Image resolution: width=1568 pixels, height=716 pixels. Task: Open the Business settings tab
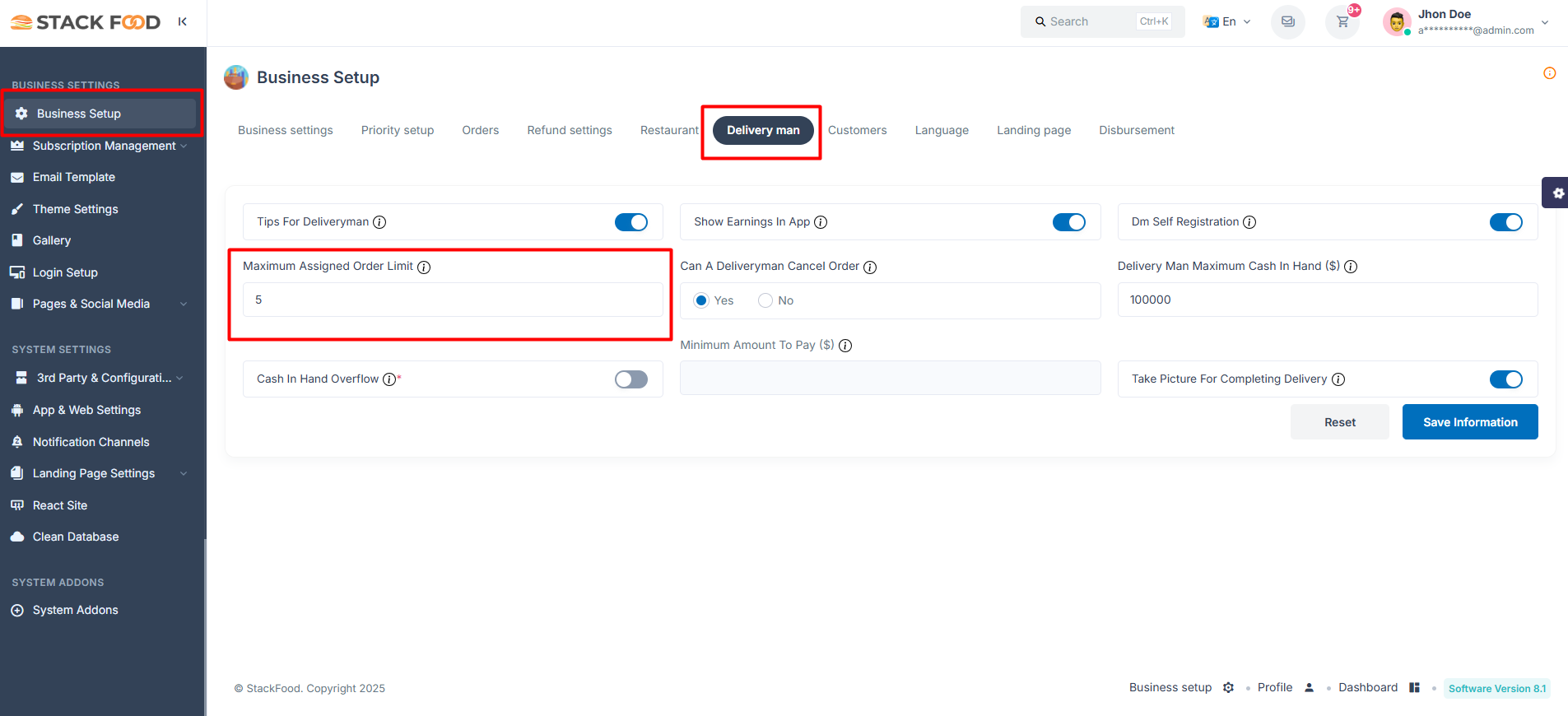(286, 130)
